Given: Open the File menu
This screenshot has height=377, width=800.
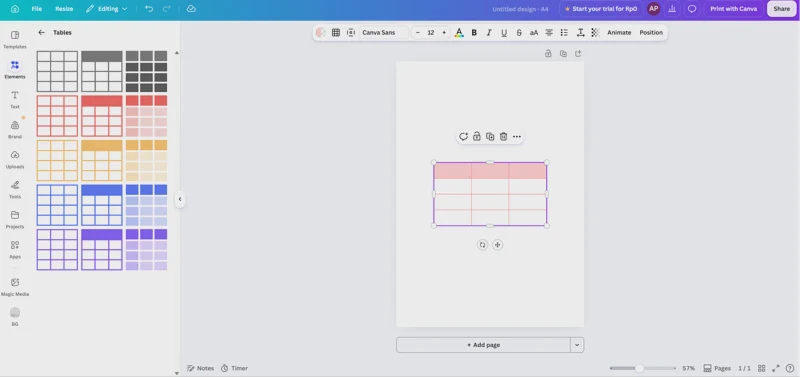Looking at the screenshot, I should (x=37, y=9).
